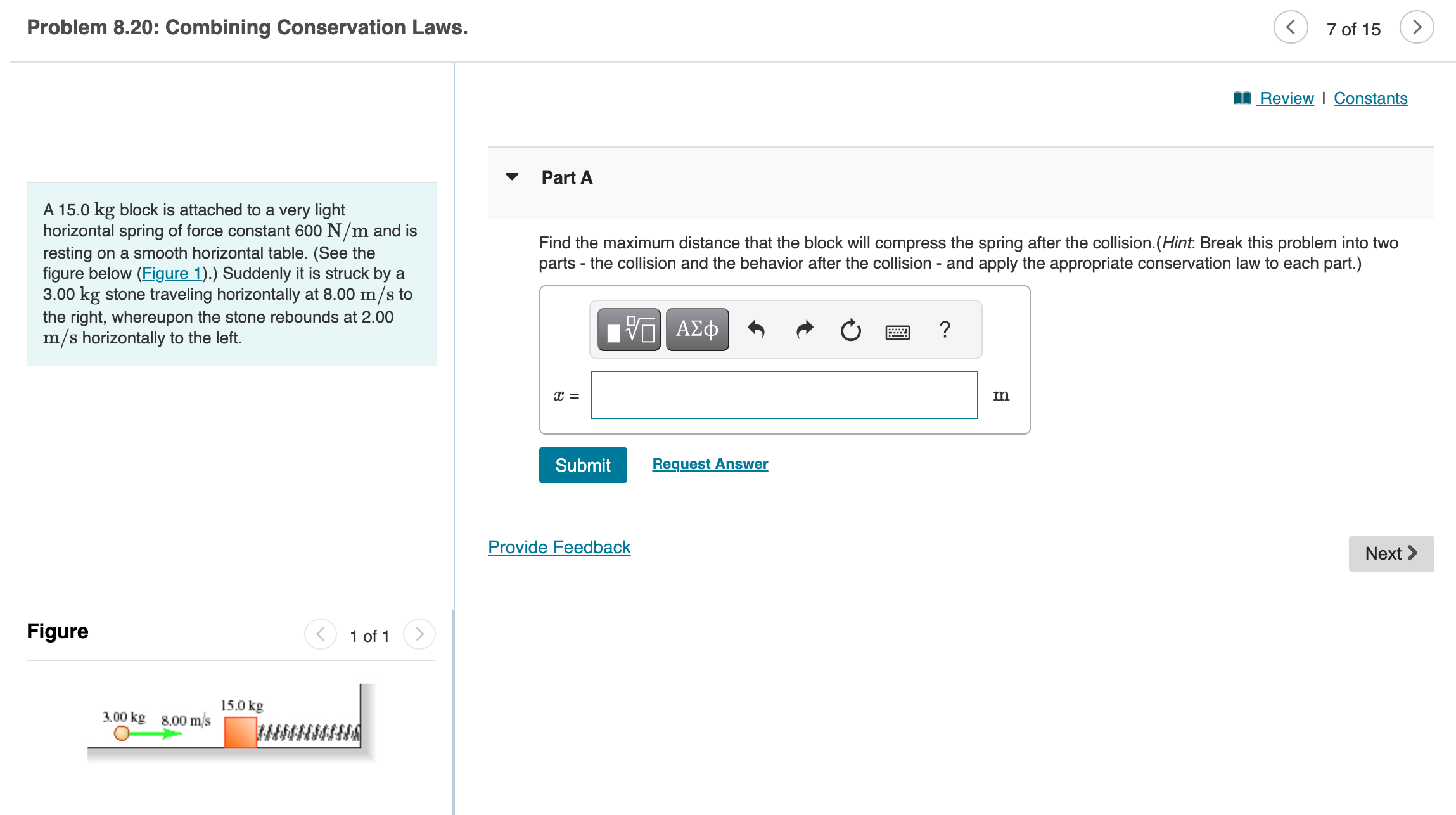Screen dimensions: 1456x815
Task: Open the Review link
Action: [1286, 98]
